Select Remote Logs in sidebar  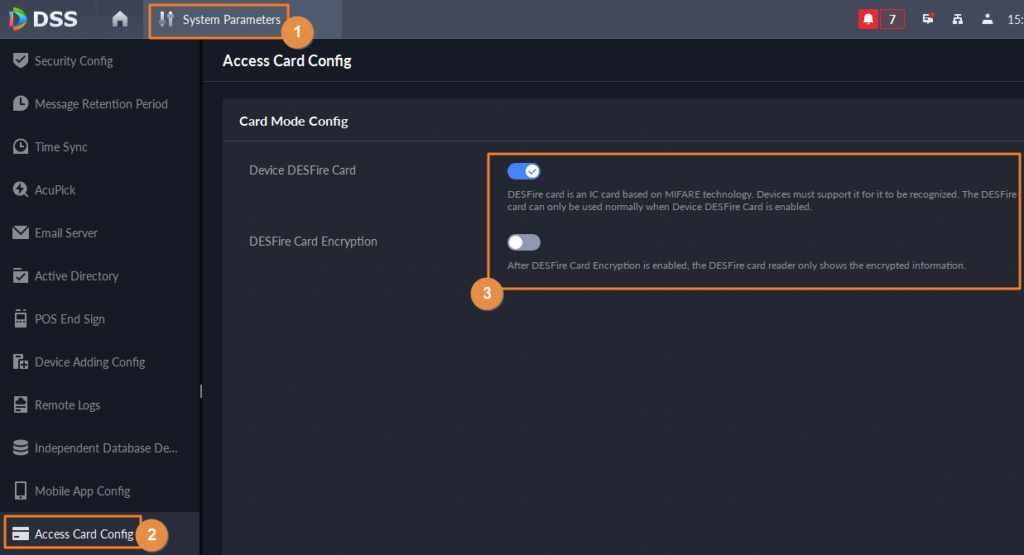tap(67, 405)
